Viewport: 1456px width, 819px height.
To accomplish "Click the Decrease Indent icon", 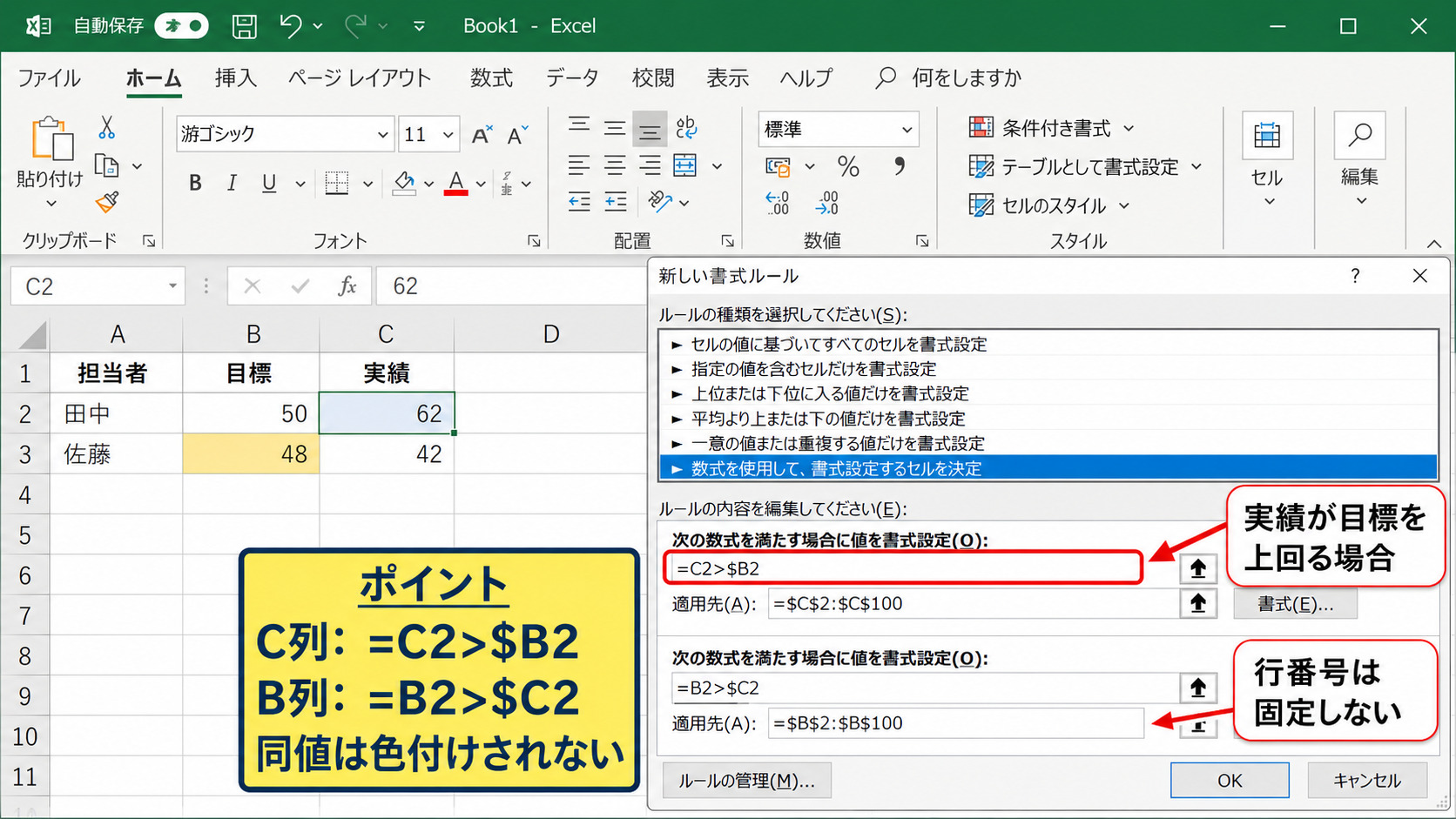I will pyautogui.click(x=579, y=203).
